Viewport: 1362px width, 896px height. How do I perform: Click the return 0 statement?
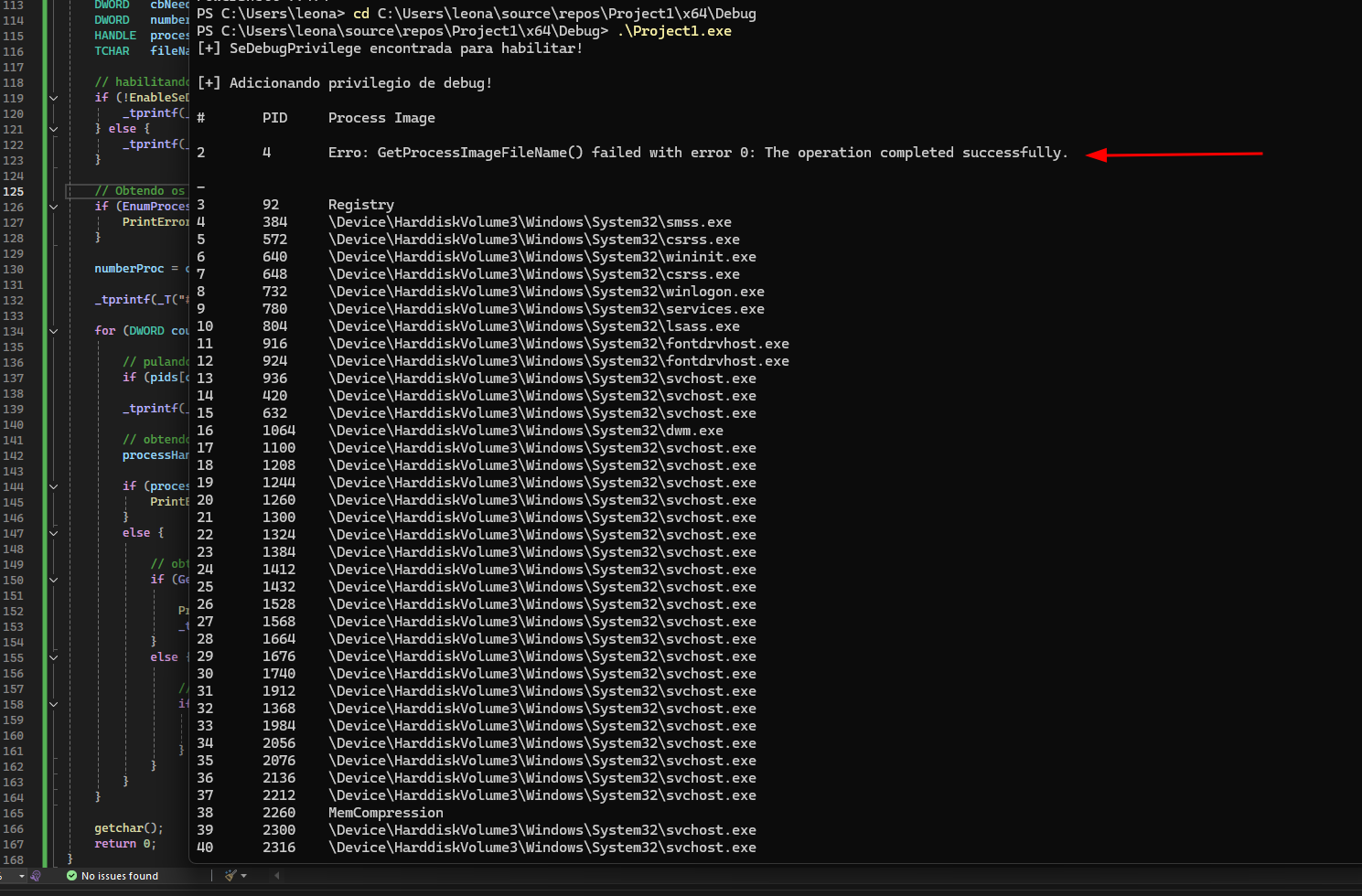pos(125,844)
